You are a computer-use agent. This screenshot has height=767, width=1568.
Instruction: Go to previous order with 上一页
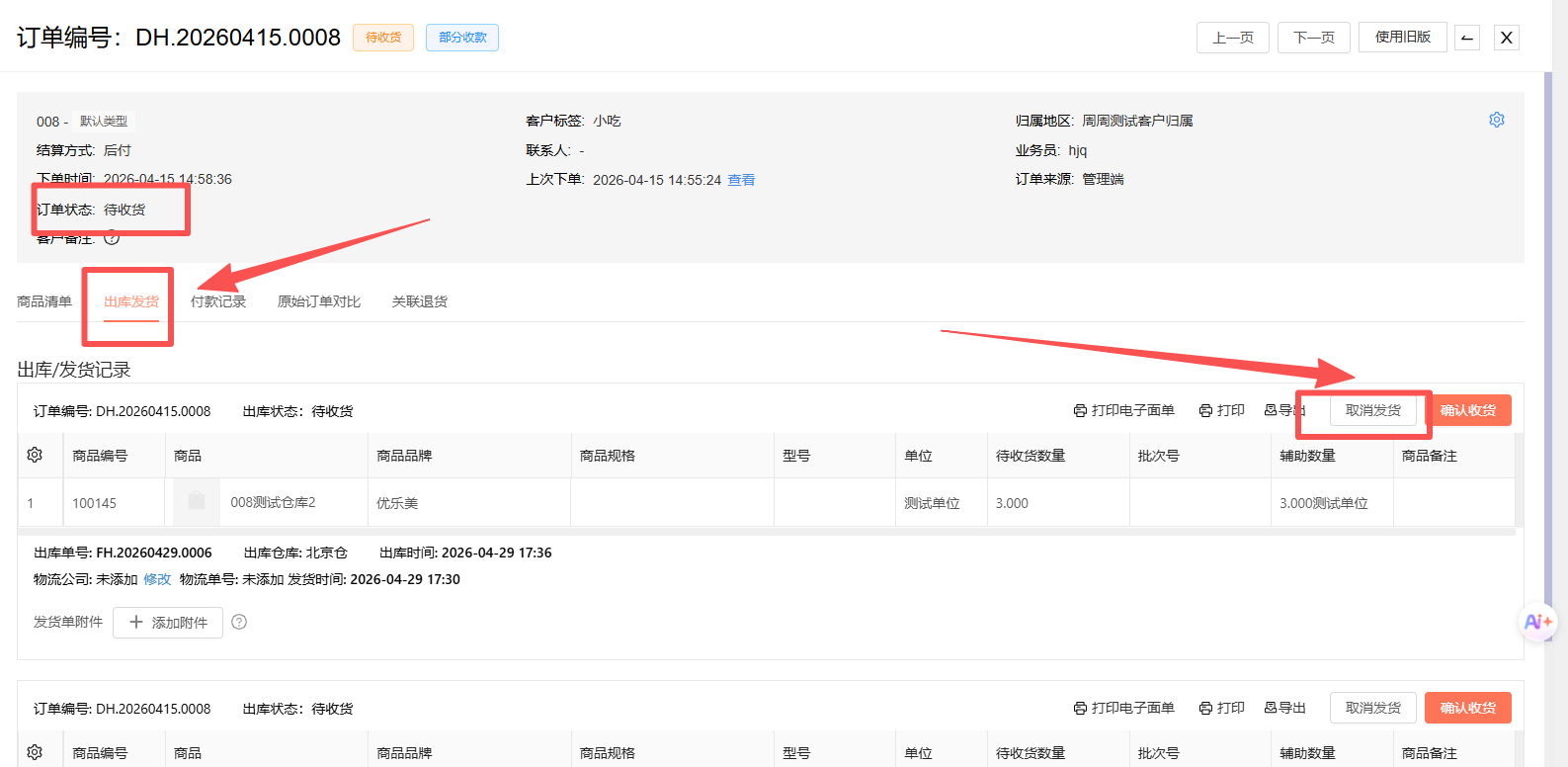(x=1233, y=38)
